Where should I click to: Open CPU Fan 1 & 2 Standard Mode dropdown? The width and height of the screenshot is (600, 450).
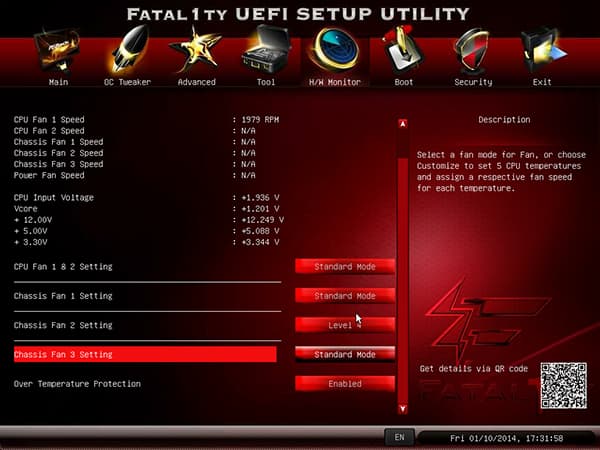click(345, 266)
